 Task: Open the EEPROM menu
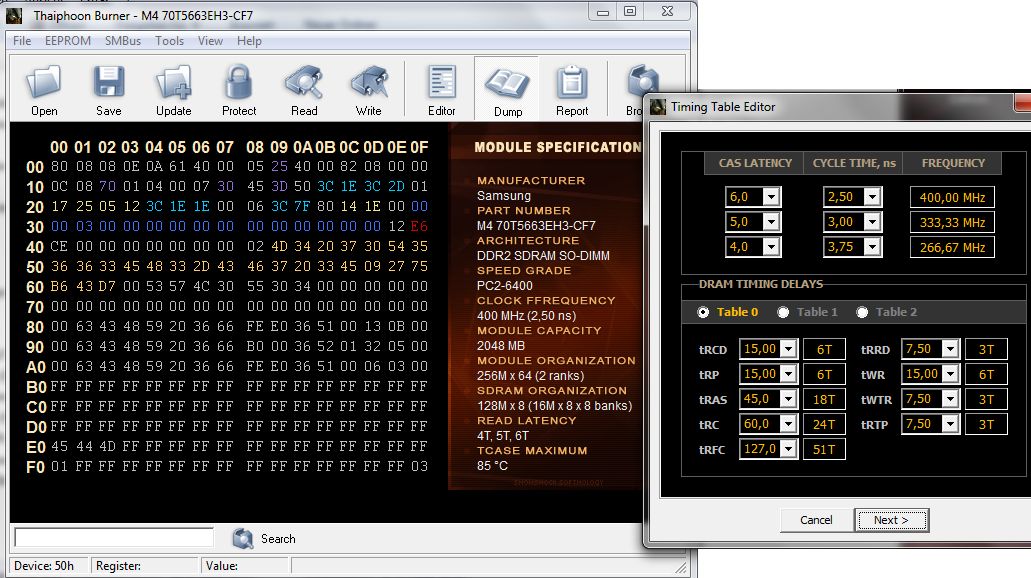pos(68,41)
